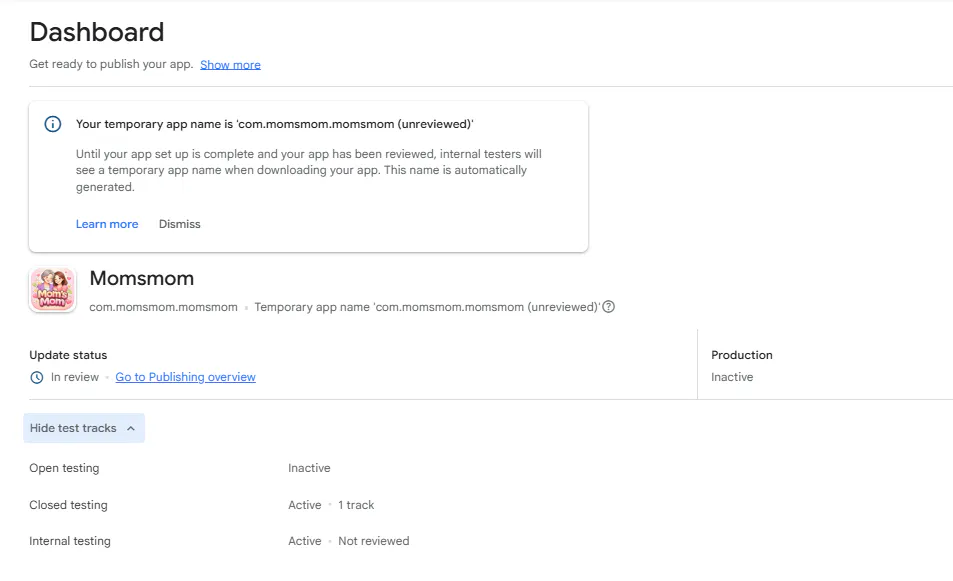
Task: Click the Inactive status under Production
Action: [x=732, y=377]
